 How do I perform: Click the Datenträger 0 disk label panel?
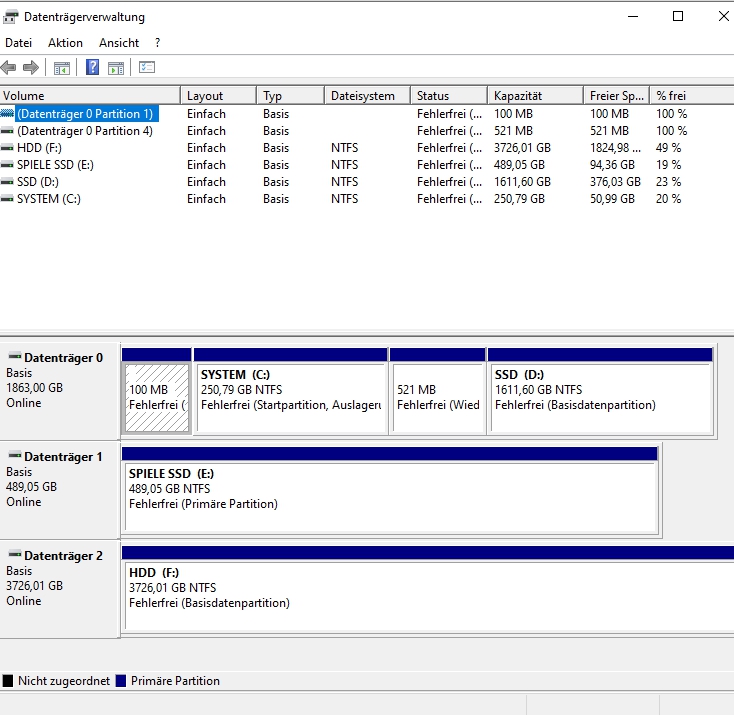60,391
